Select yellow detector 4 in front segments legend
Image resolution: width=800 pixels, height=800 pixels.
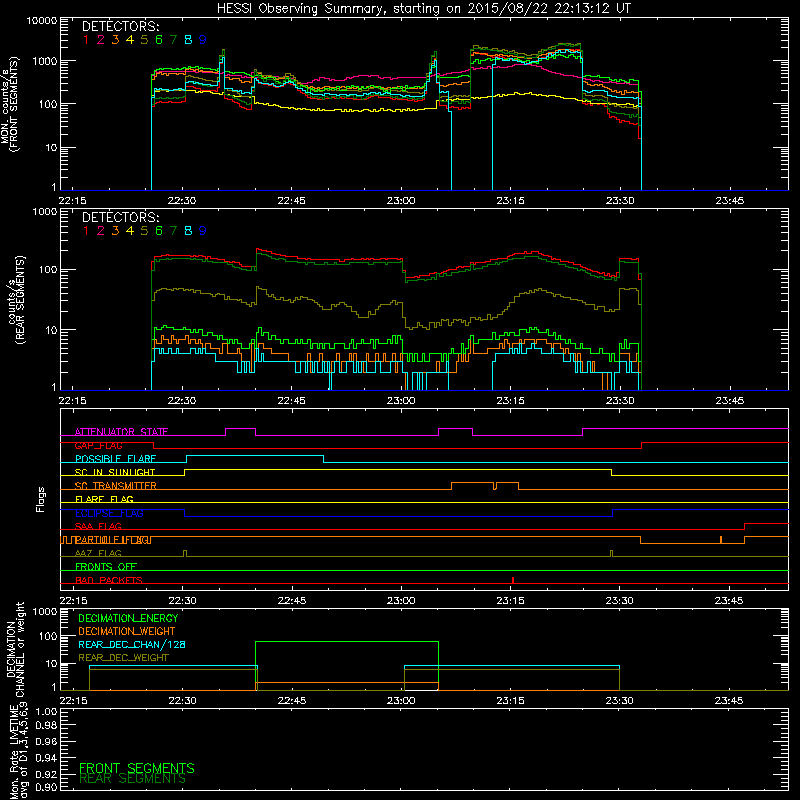tap(130, 40)
